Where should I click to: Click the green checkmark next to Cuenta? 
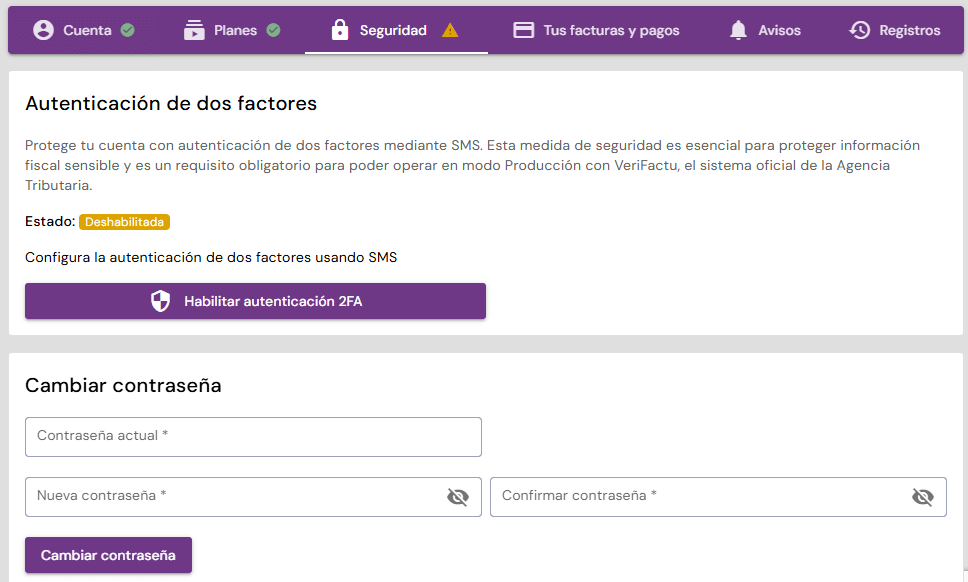point(127,30)
